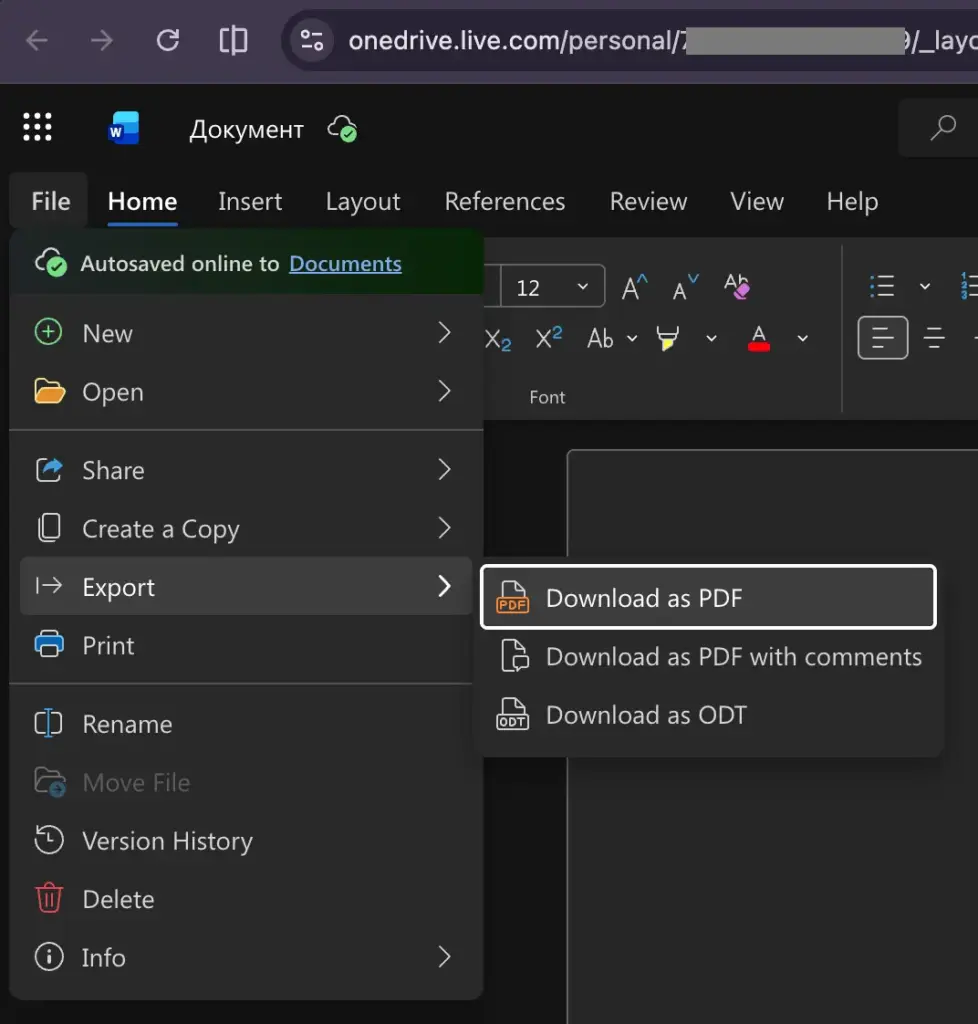
Task: Select Version History in File menu
Action: [246, 840]
